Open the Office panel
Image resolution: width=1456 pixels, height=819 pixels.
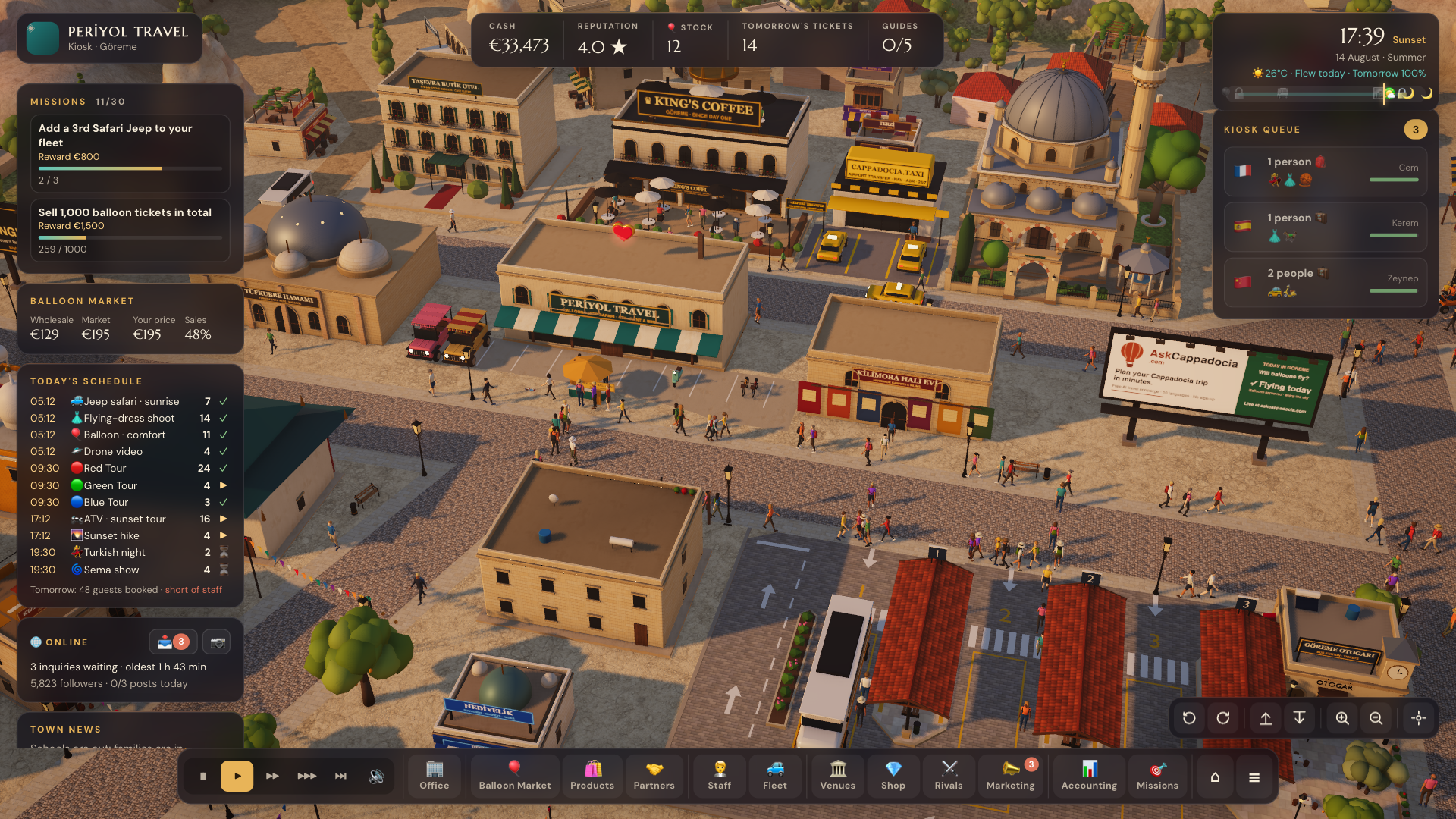(x=435, y=776)
